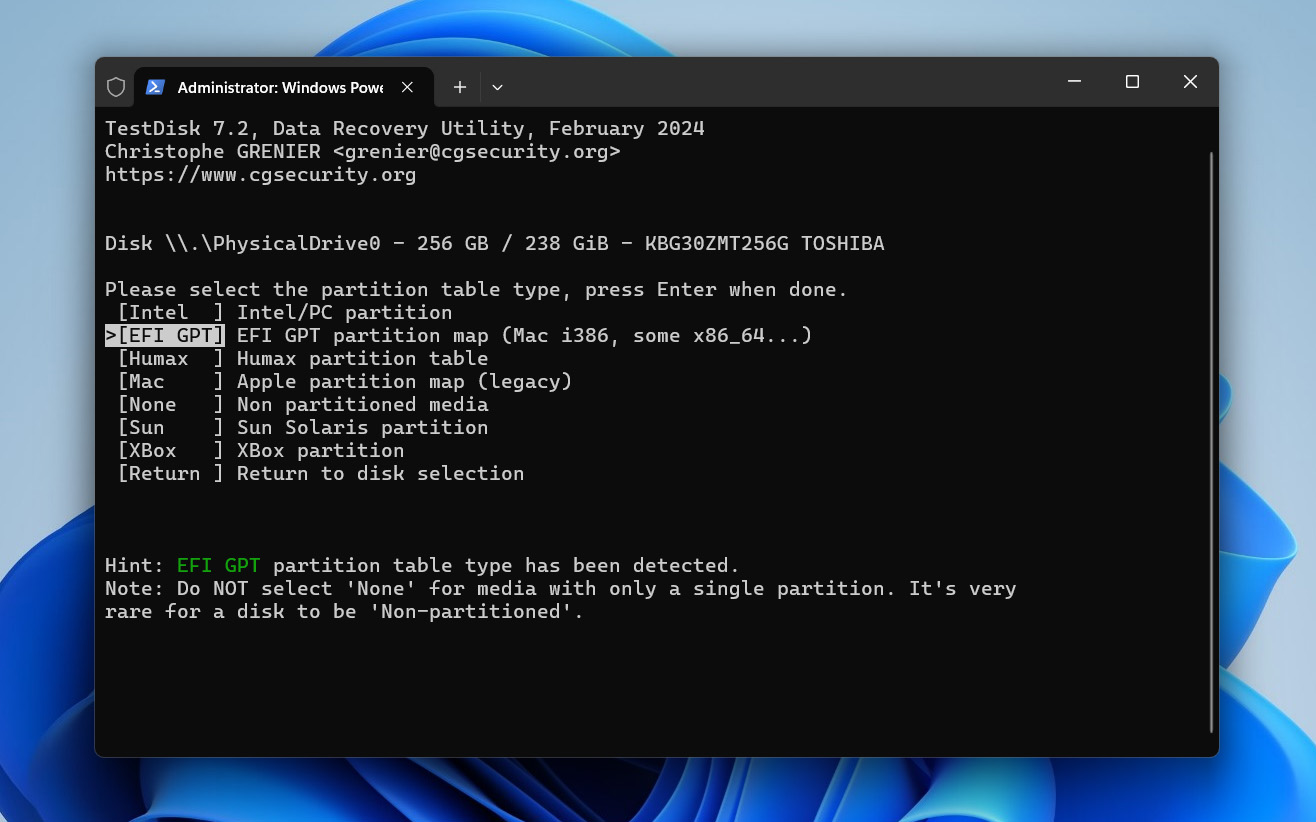1316x822 pixels.
Task: Click the terminal vertical scrollbar
Action: click(x=1211, y=440)
